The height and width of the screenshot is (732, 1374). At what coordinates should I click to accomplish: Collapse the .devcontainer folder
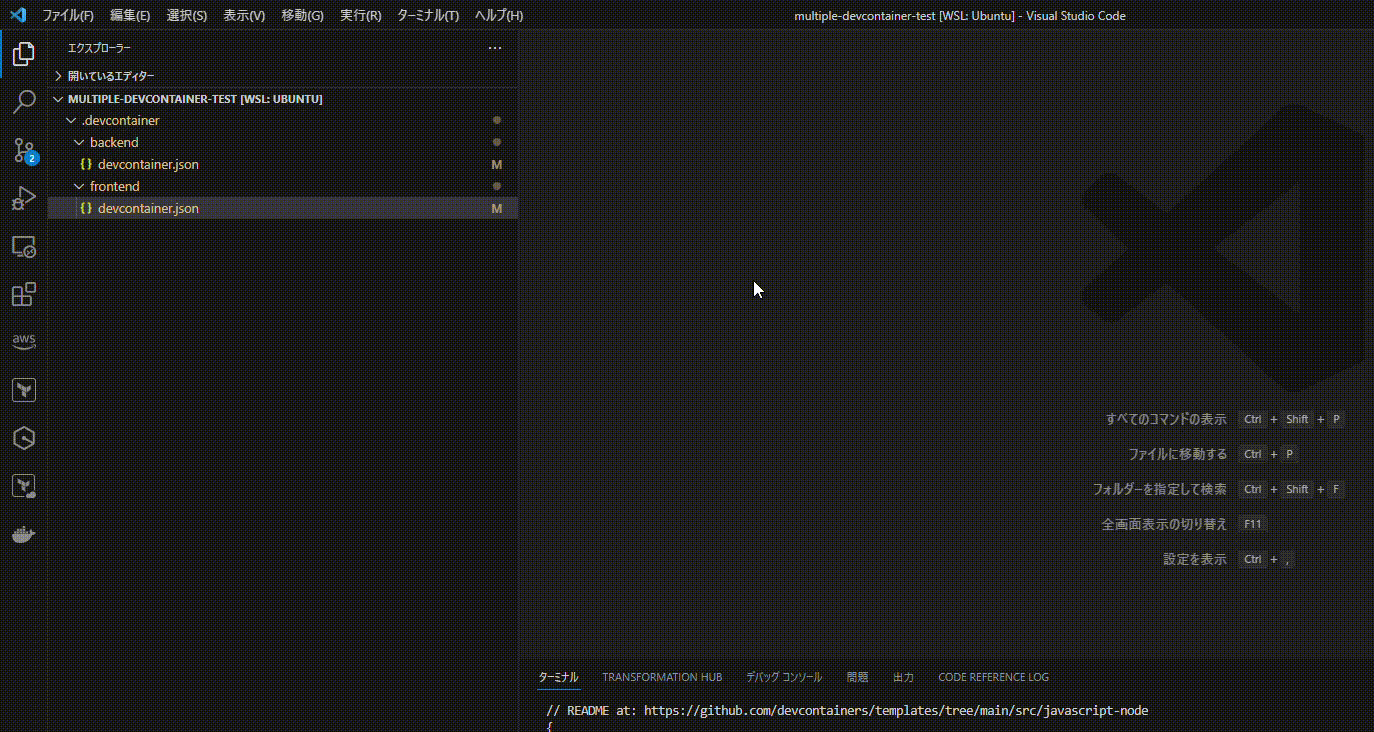[x=70, y=119]
